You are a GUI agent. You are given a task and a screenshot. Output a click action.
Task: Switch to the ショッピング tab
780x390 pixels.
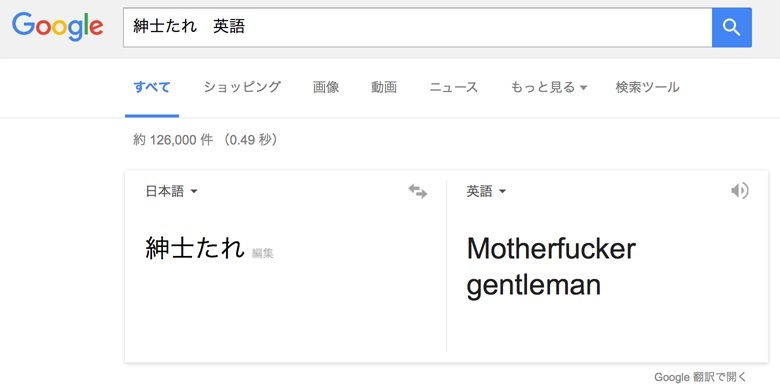[242, 88]
